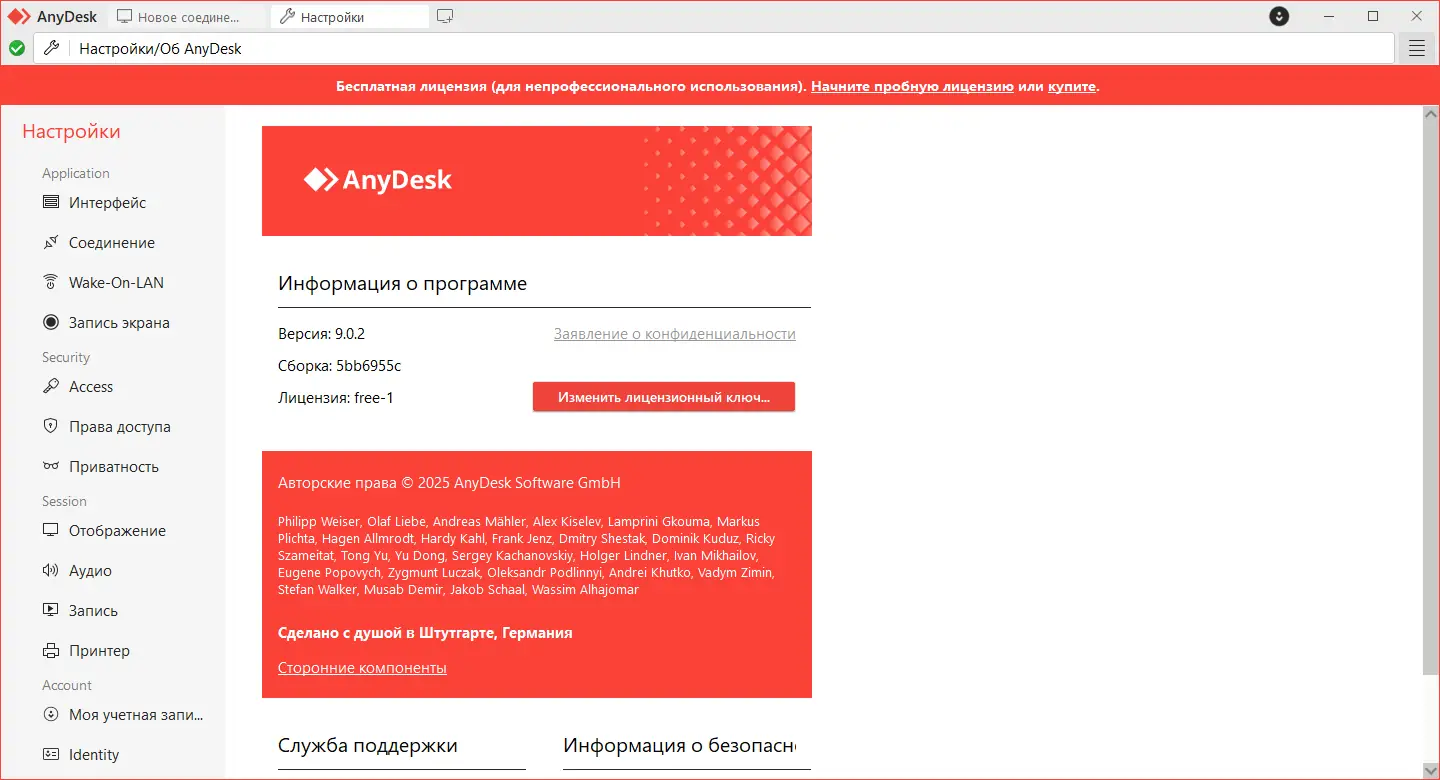Switch to the Новое соединение tab
Image resolution: width=1440 pixels, height=780 pixels.
(187, 16)
